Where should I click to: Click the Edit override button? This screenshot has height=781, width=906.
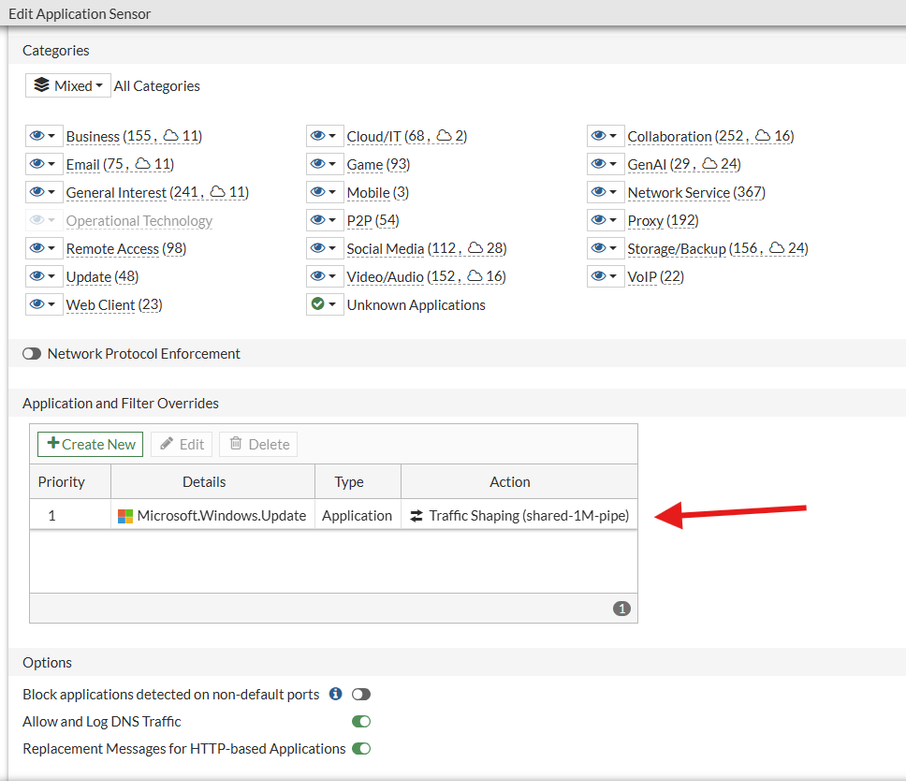[181, 444]
